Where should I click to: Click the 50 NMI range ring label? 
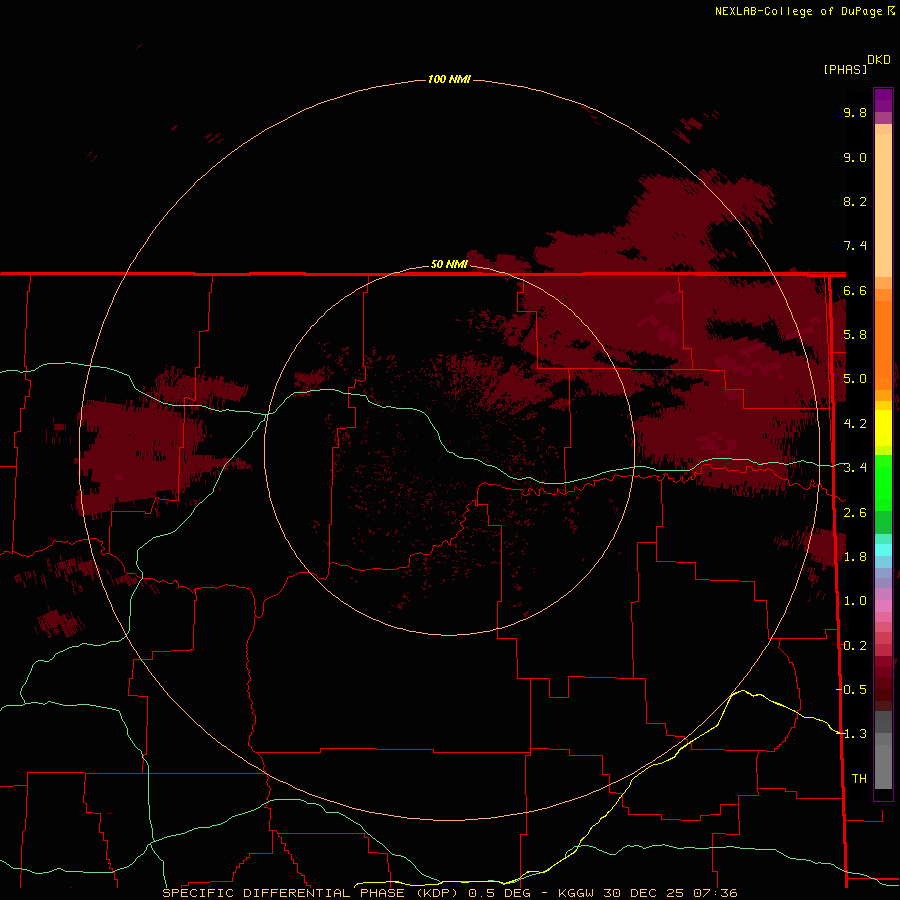(x=449, y=264)
